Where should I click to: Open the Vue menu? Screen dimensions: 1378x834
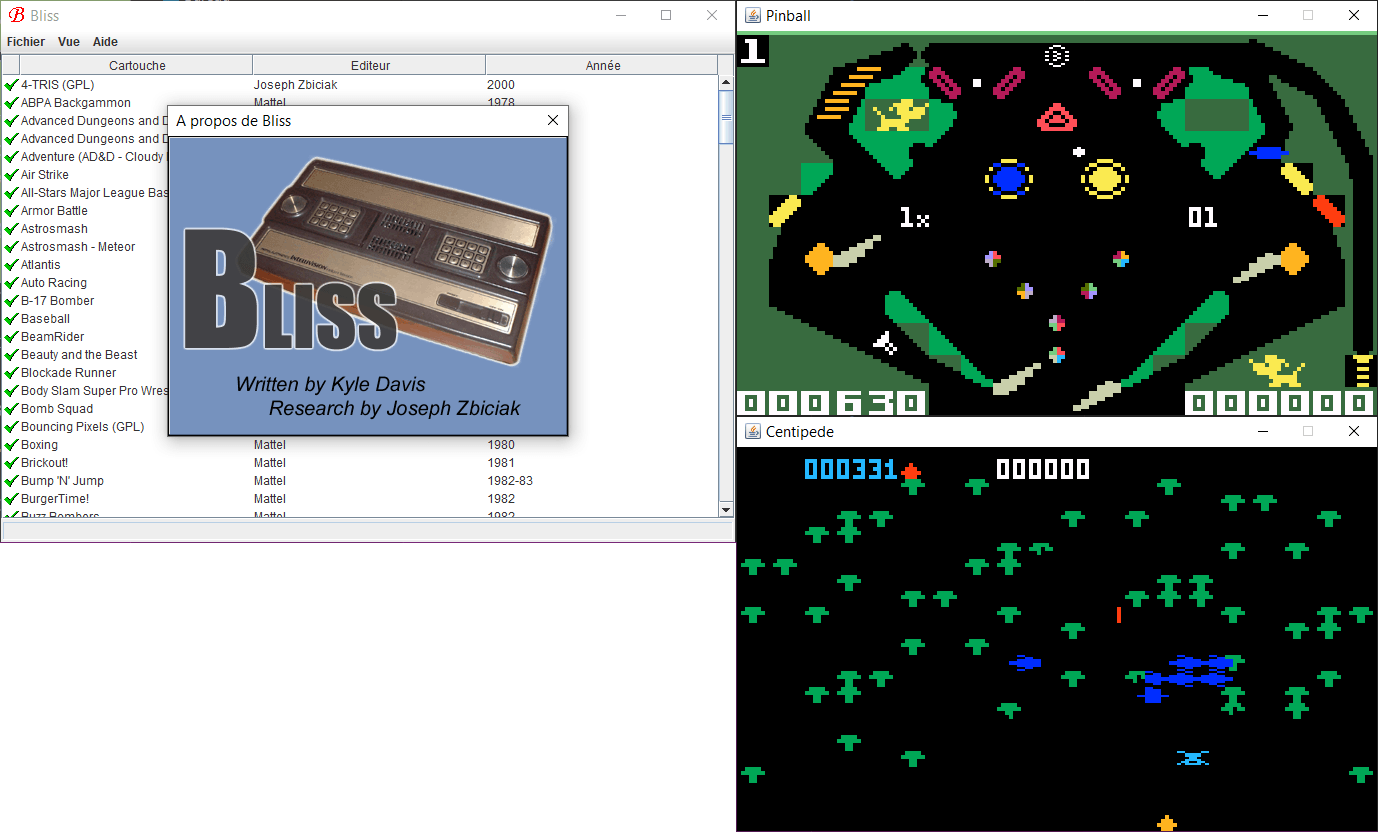(x=69, y=42)
